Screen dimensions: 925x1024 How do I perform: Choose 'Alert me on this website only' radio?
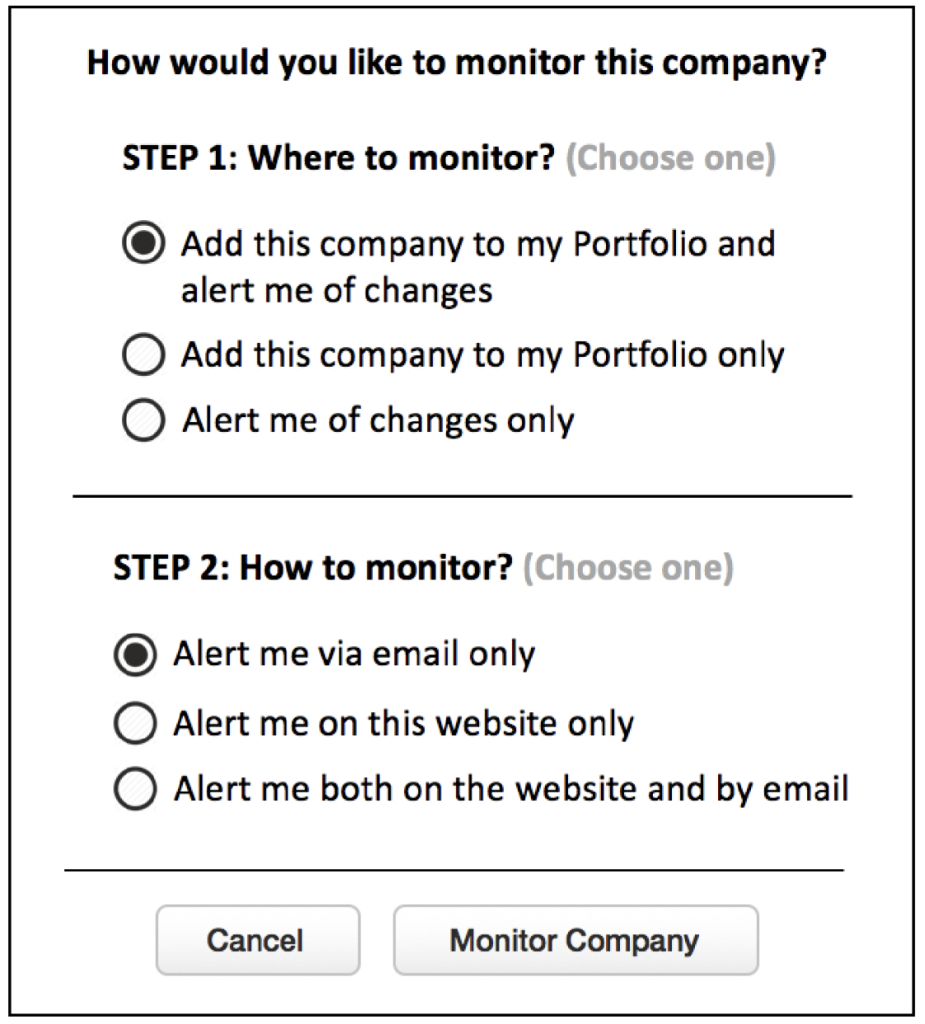(x=135, y=723)
